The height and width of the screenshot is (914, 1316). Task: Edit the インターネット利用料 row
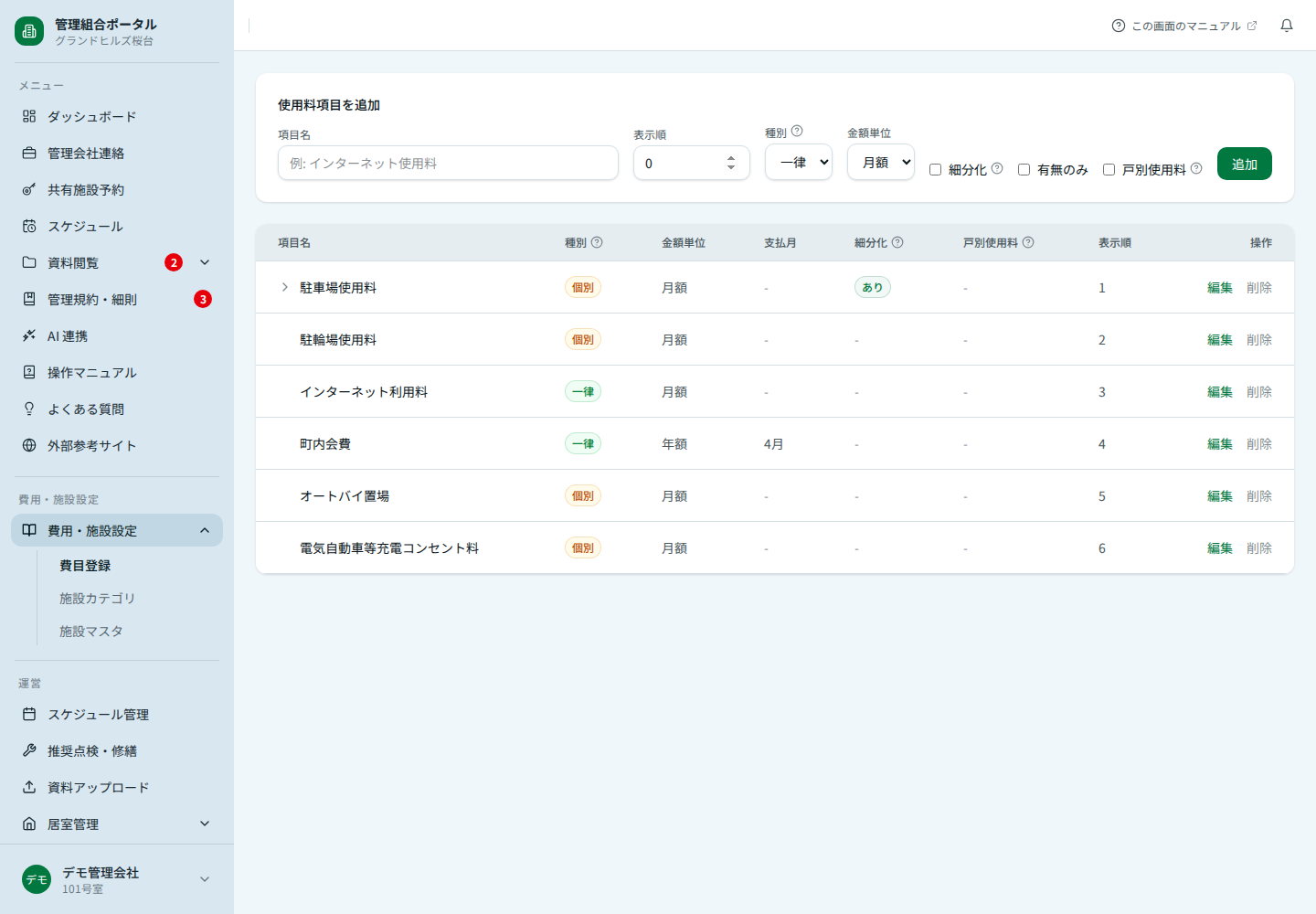click(1220, 391)
